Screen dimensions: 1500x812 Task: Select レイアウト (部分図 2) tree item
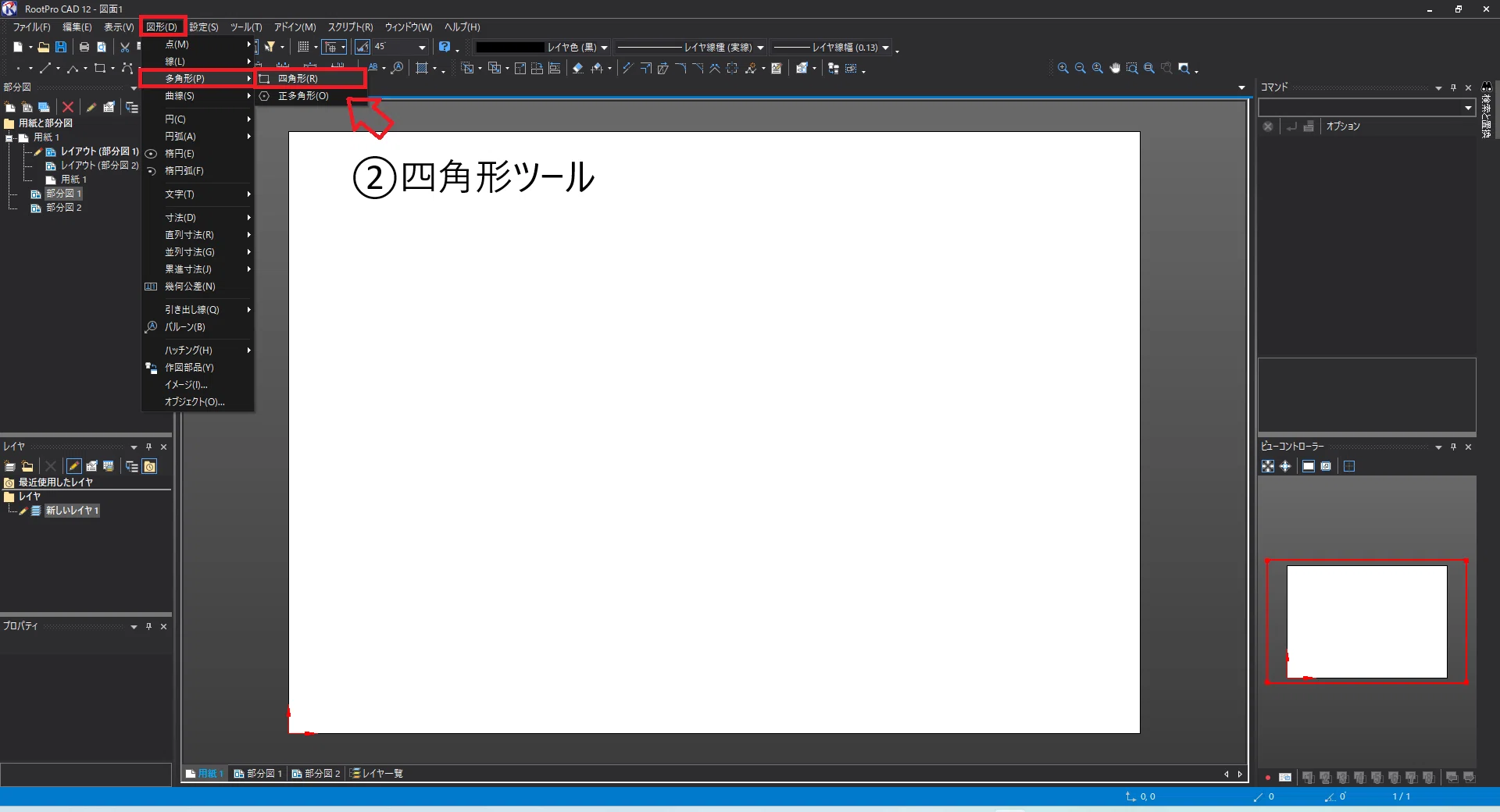99,166
